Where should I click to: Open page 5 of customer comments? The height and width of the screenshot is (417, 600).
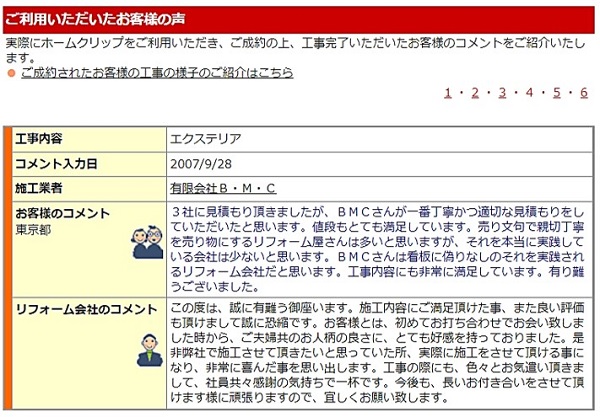click(x=556, y=93)
